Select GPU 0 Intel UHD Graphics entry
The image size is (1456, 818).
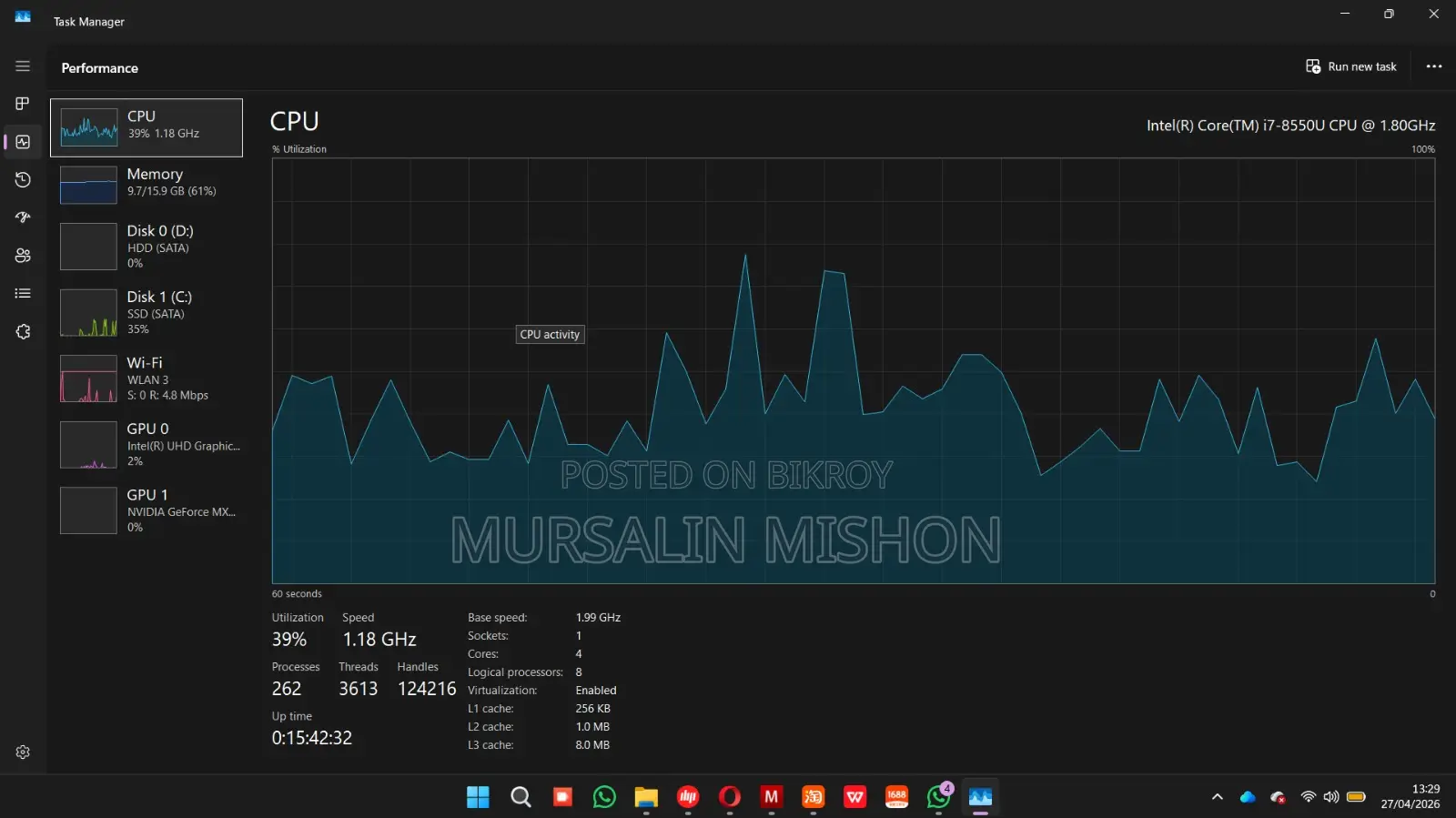point(147,444)
